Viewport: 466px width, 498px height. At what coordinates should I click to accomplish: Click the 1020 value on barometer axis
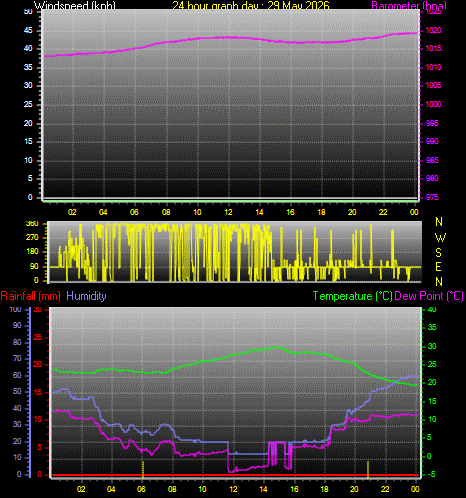(x=434, y=30)
